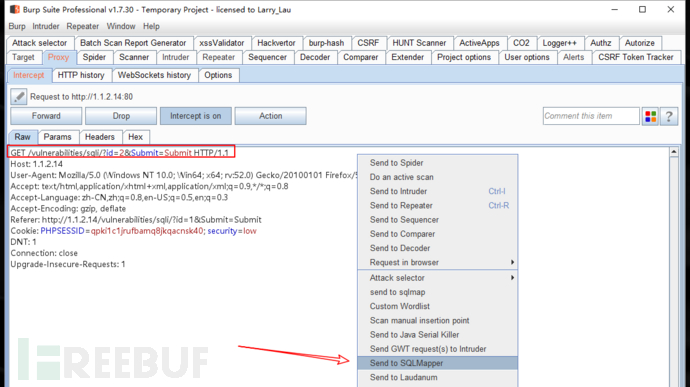690x387 pixels.
Task: Open the Logger++ tab
Action: point(559,43)
